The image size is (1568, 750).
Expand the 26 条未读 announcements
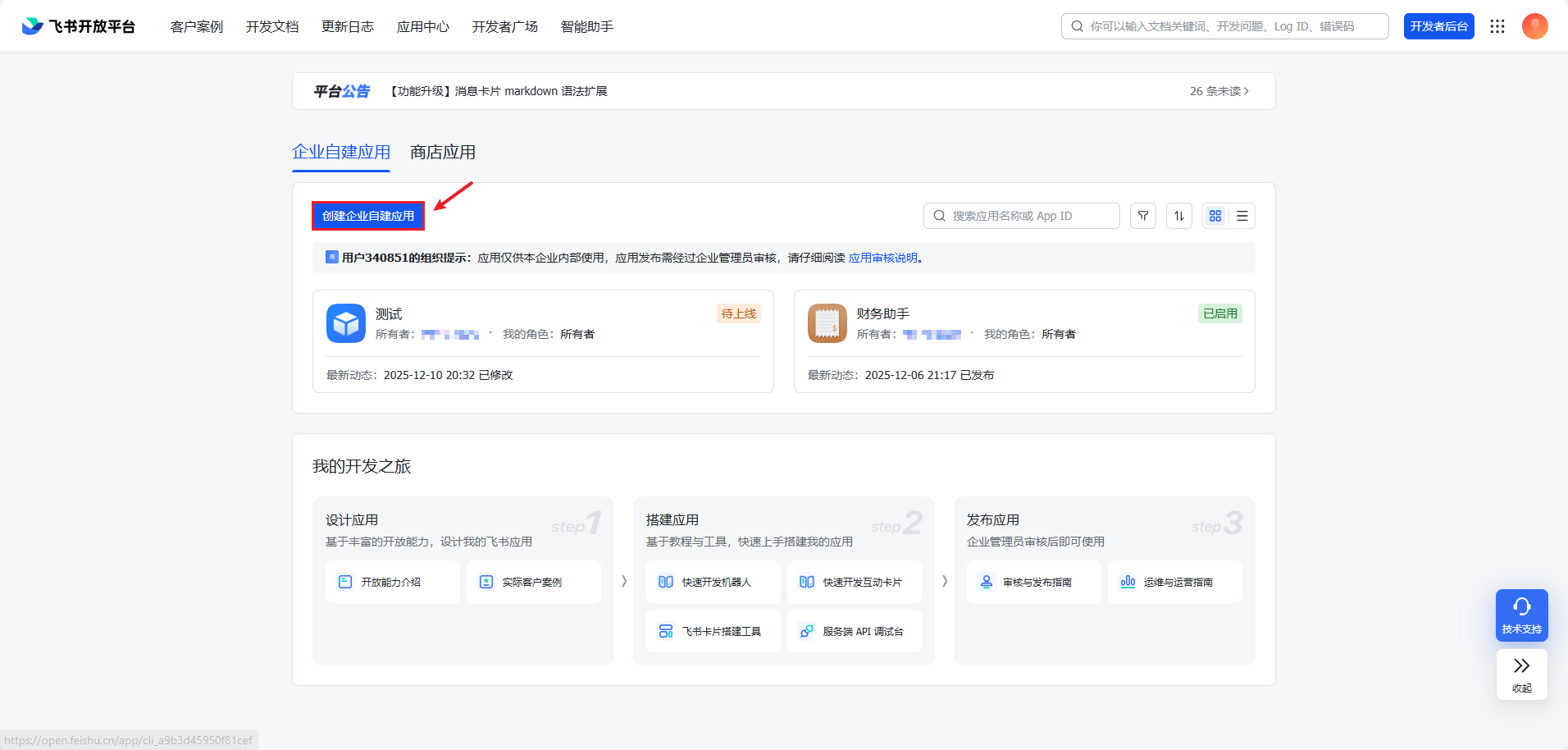pyautogui.click(x=1219, y=91)
